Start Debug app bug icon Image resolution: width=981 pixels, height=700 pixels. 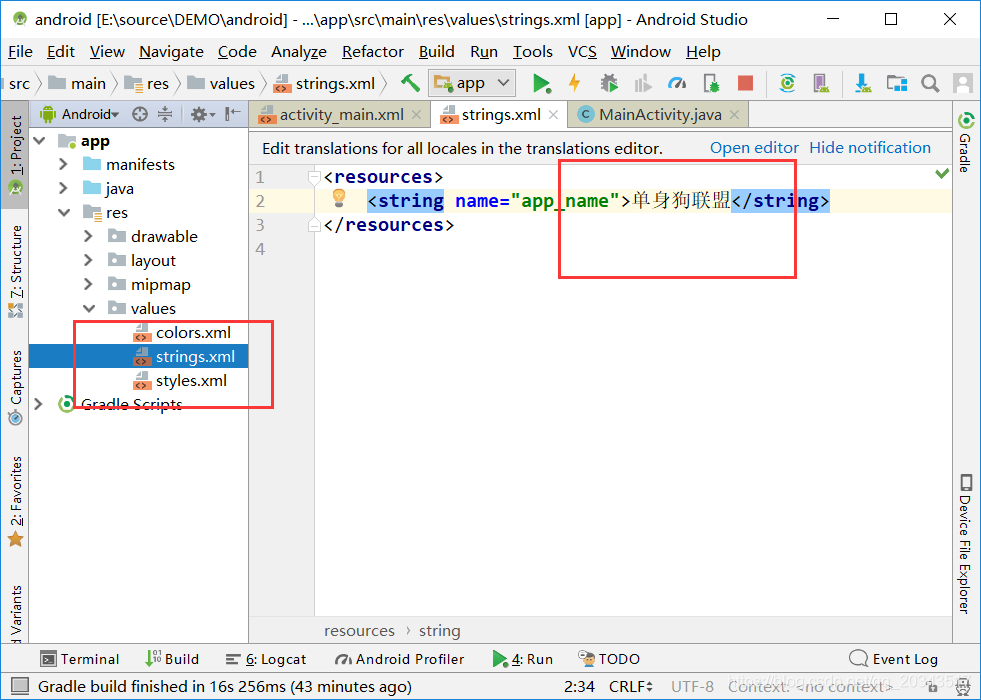pyautogui.click(x=609, y=83)
